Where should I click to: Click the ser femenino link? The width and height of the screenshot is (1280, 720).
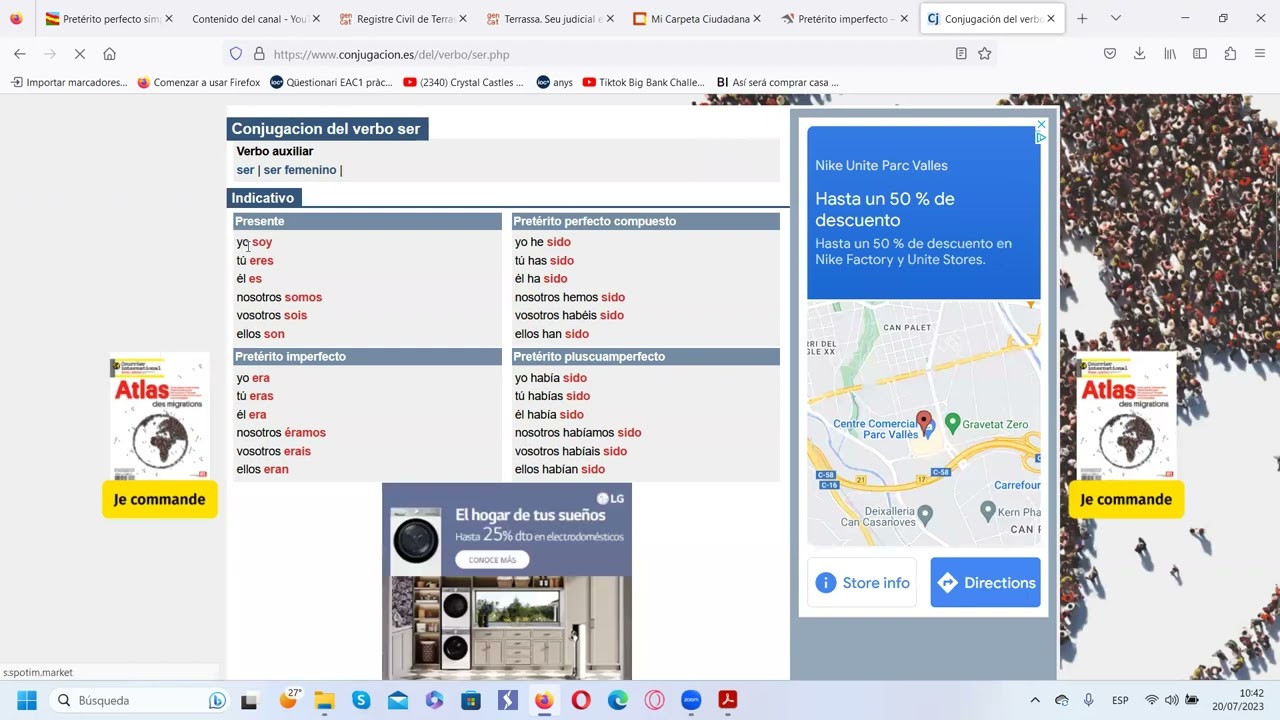(299, 170)
